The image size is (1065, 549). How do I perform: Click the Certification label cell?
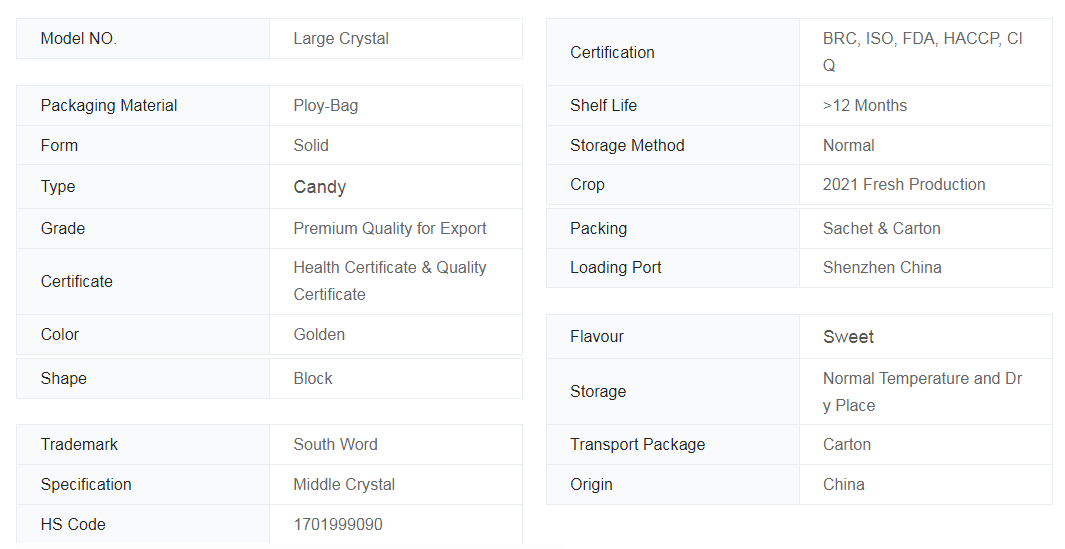tap(672, 52)
